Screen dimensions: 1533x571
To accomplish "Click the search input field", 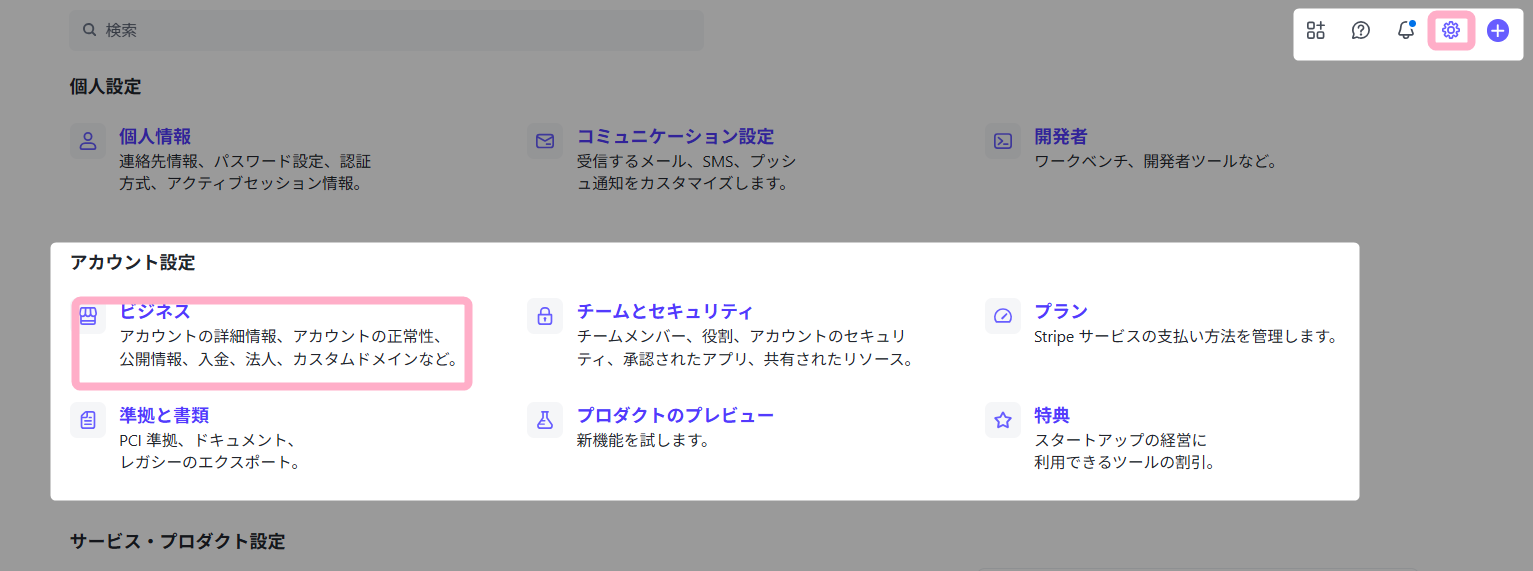I will click(x=385, y=31).
